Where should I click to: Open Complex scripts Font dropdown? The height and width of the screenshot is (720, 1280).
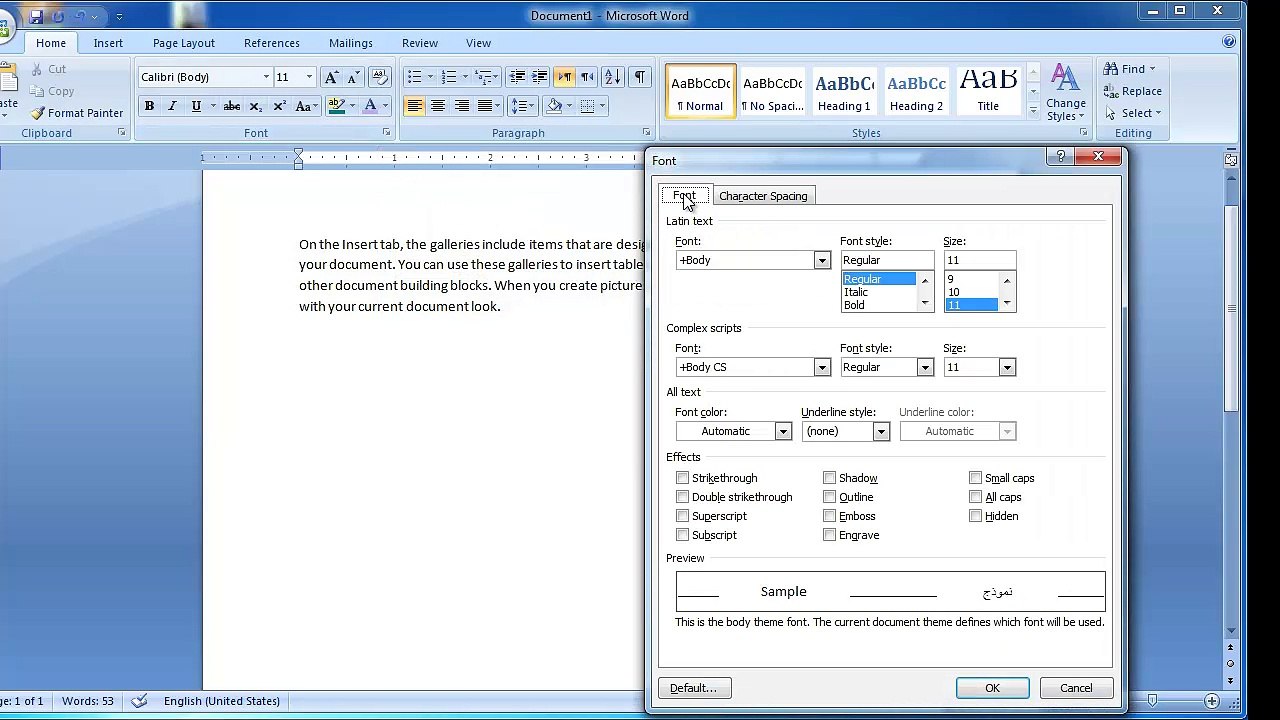point(821,367)
